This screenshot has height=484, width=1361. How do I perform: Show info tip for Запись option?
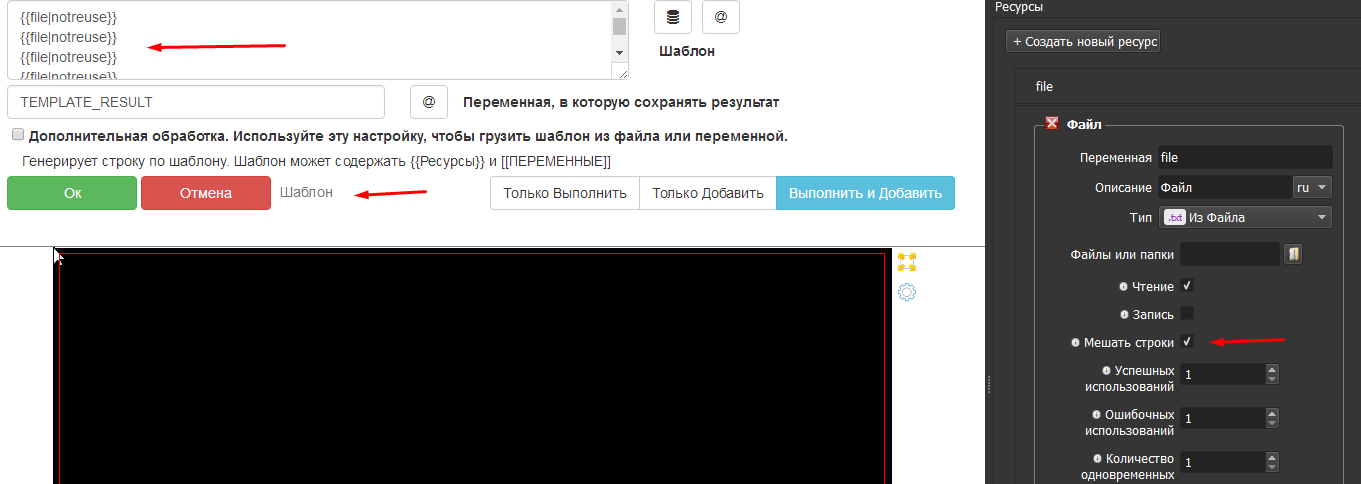point(1124,314)
